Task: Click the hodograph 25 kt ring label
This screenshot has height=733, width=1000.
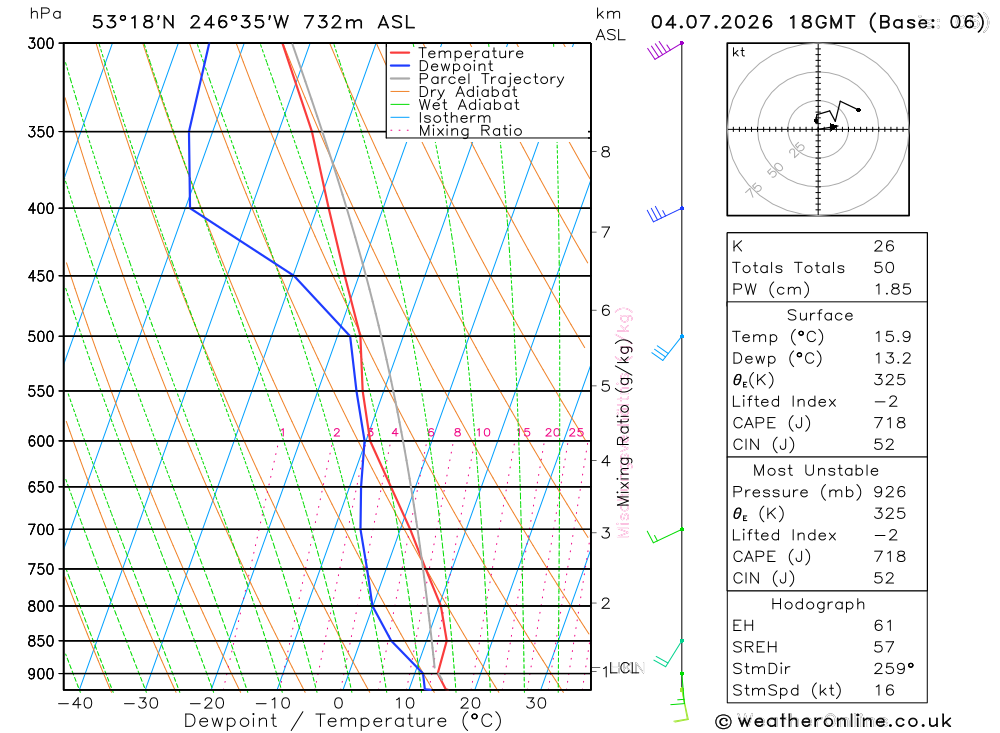Action: coord(797,150)
